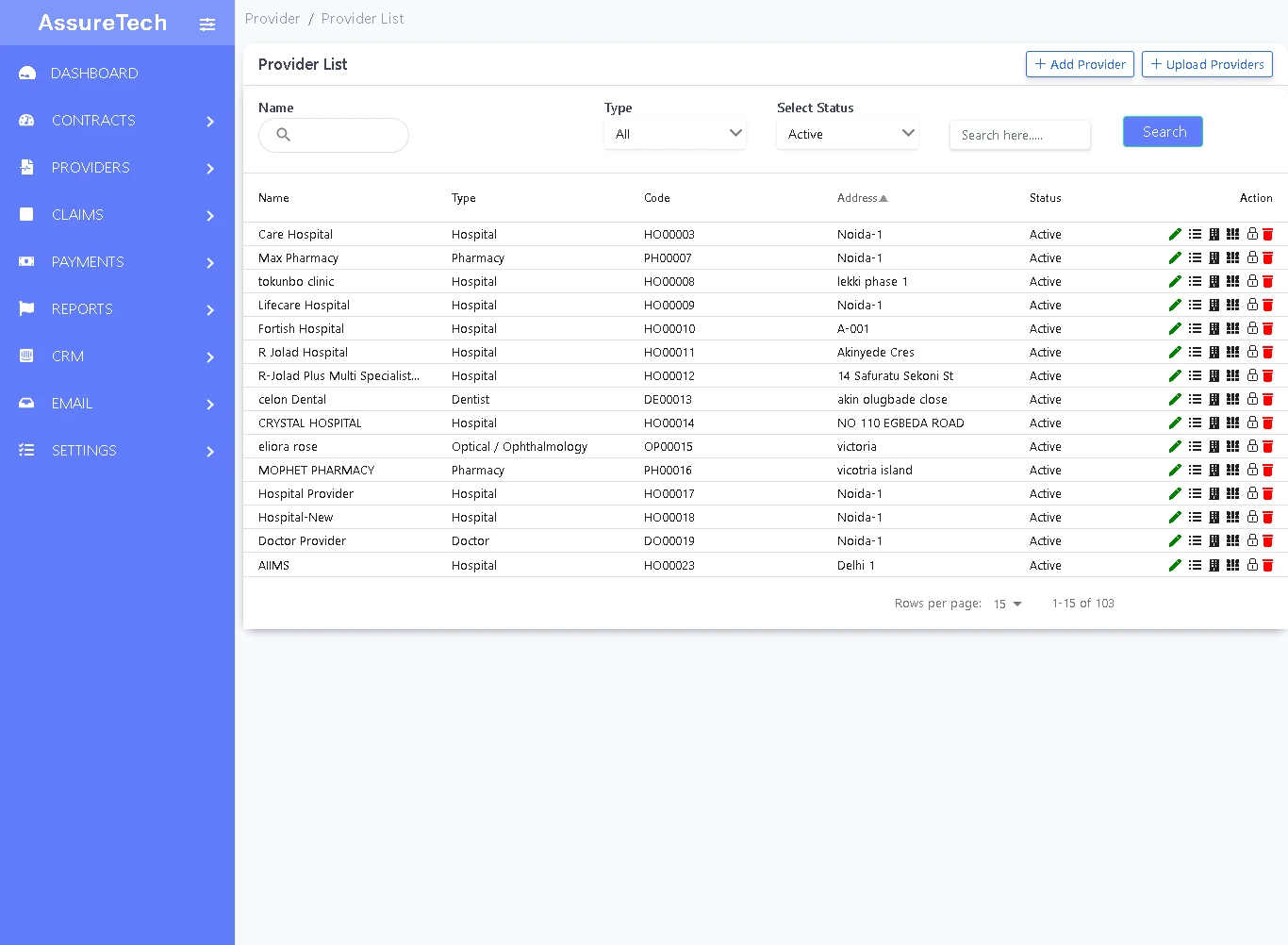
Task: Click the blue Search button
Action: [1163, 132]
